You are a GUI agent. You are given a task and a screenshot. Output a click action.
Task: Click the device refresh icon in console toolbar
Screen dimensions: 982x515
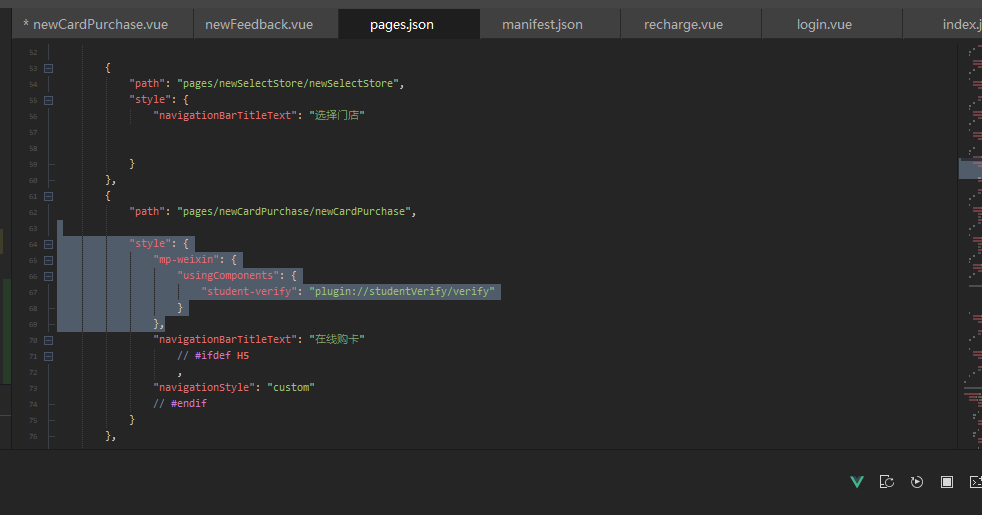[x=886, y=482]
